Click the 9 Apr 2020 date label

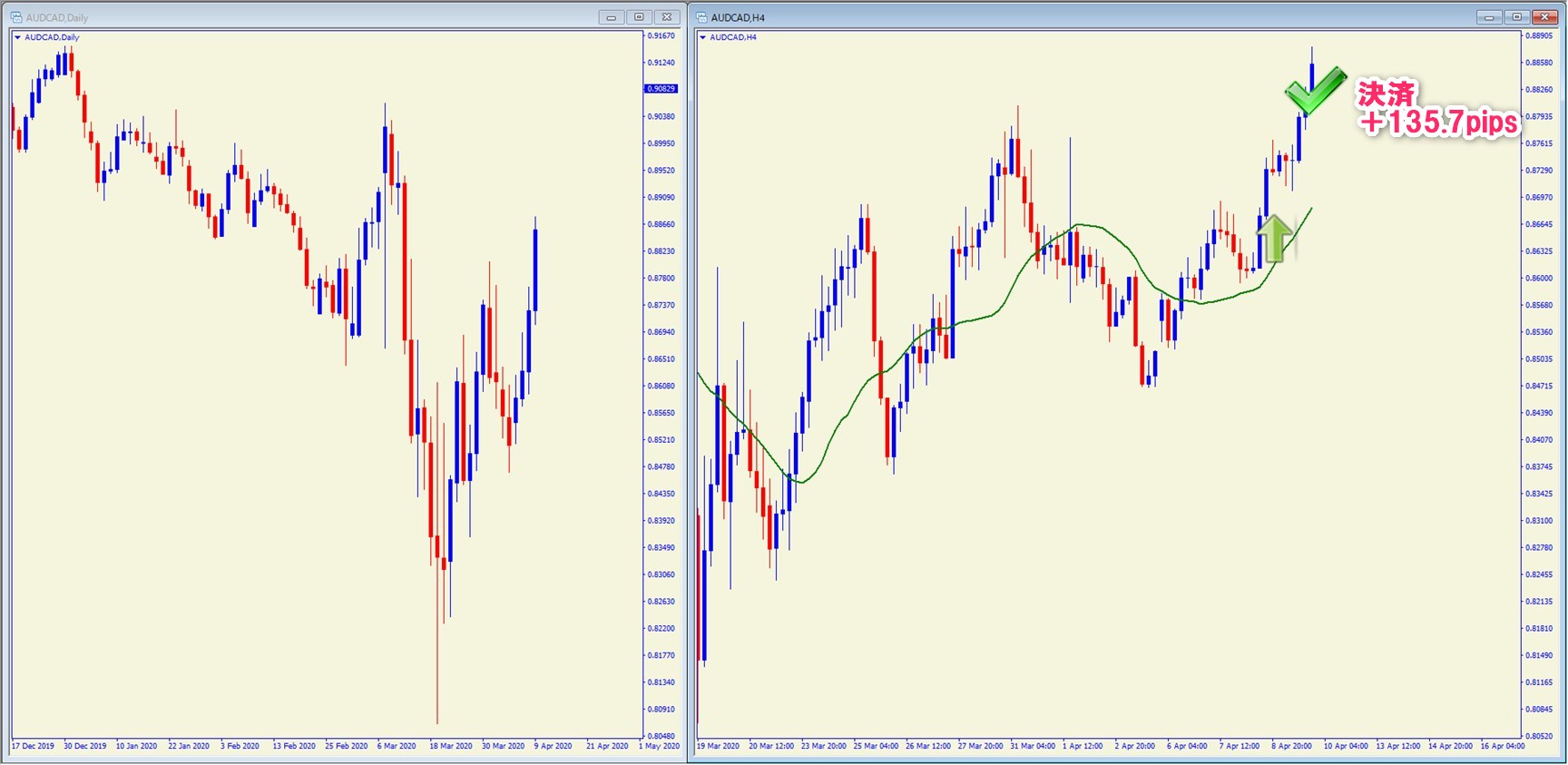[x=554, y=746]
